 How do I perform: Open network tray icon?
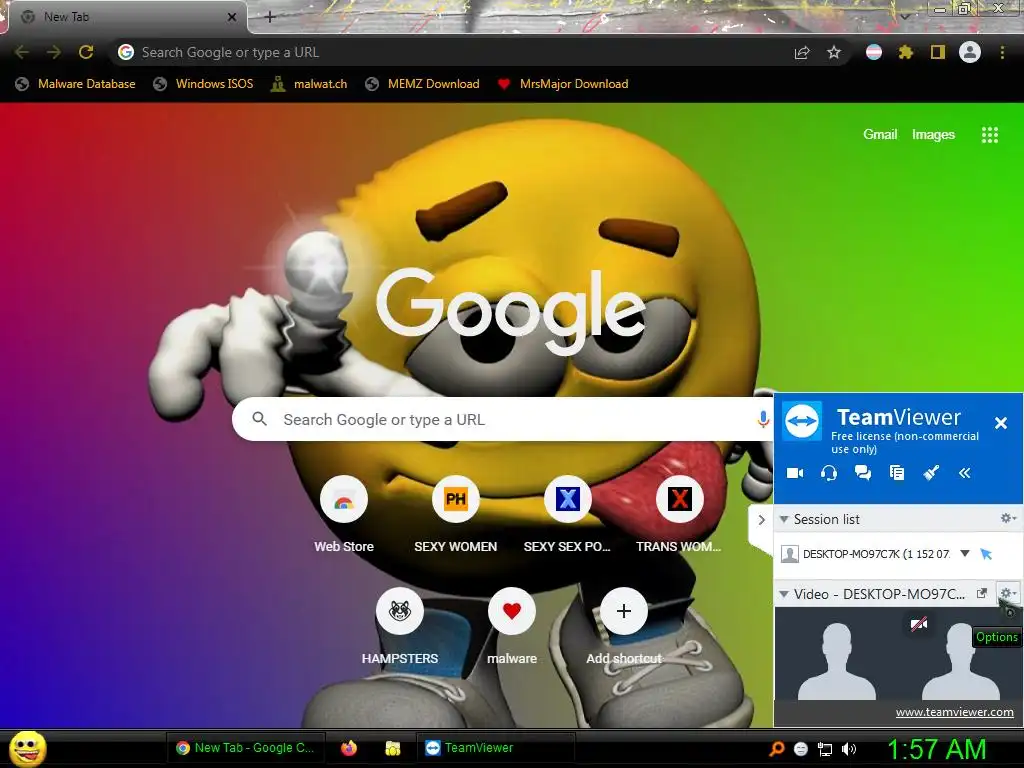825,749
